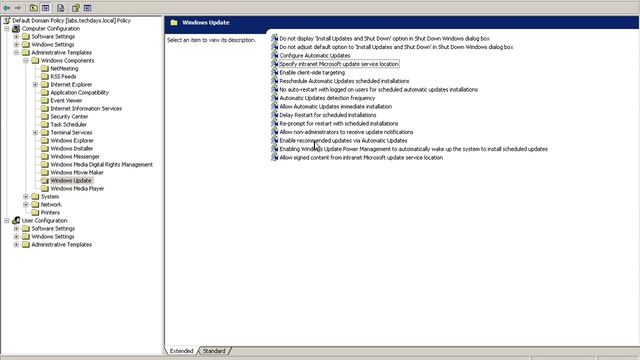This screenshot has width=640, height=360.
Task: Click the folder icon next to Printers
Action: click(36, 212)
